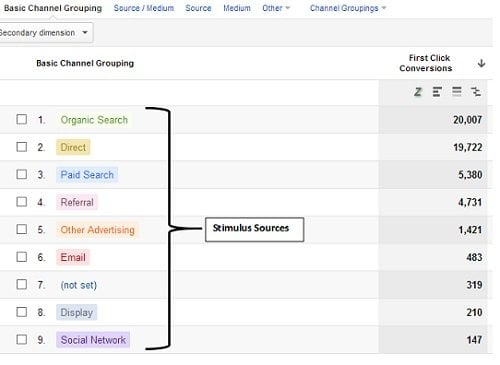Select the term cloud view icon
The width and height of the screenshot is (500, 365).
418,91
